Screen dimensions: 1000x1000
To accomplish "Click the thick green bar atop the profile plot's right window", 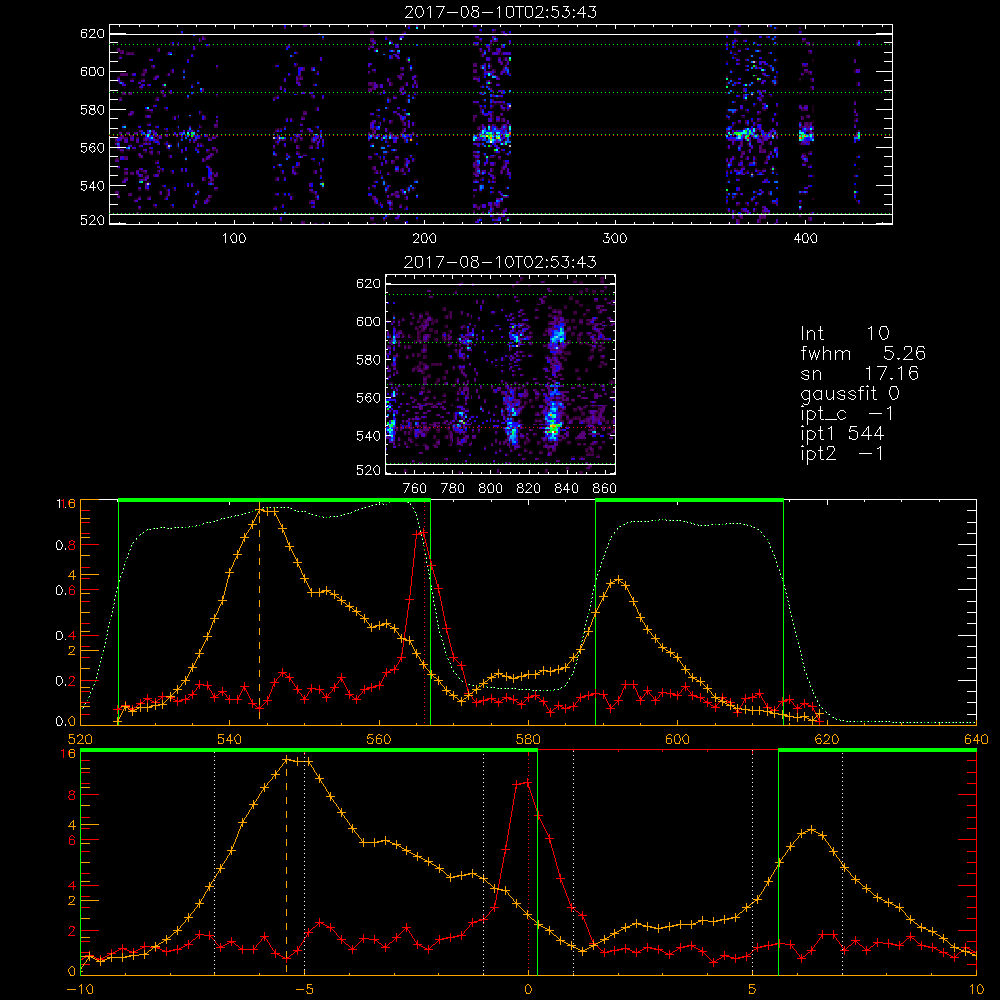I will tap(689, 500).
